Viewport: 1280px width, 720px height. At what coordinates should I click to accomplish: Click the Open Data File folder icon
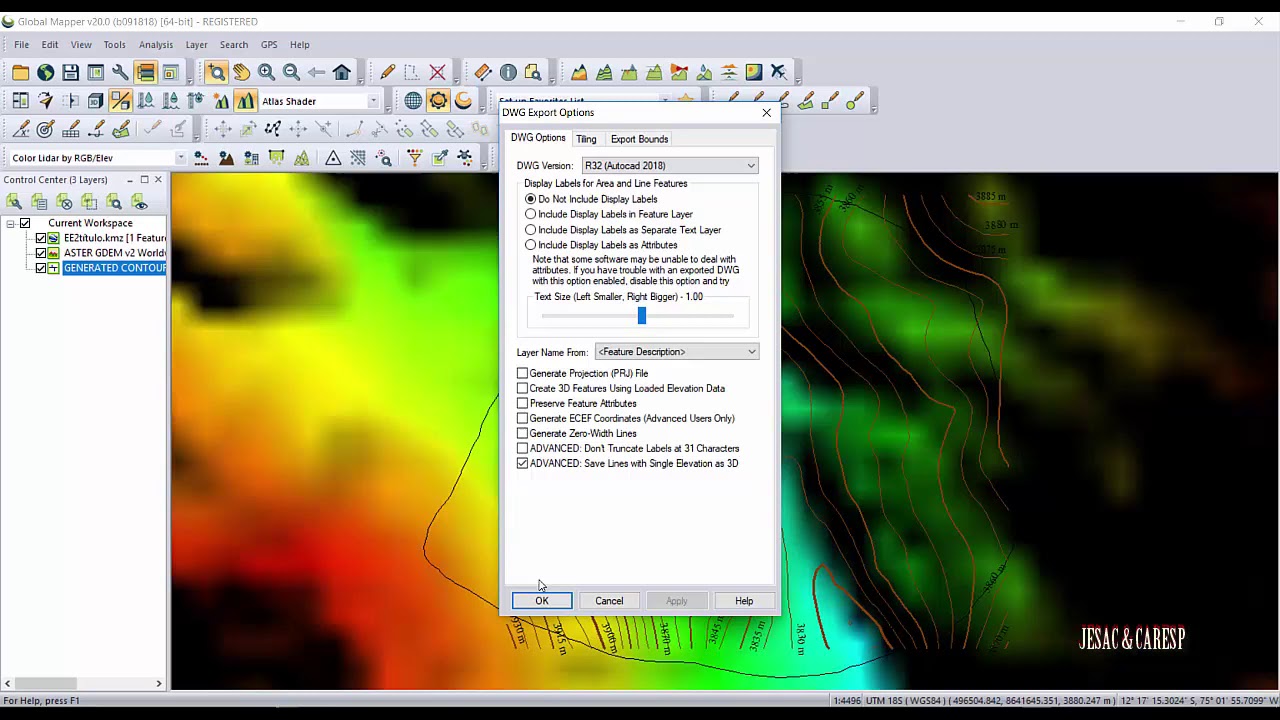tap(21, 72)
